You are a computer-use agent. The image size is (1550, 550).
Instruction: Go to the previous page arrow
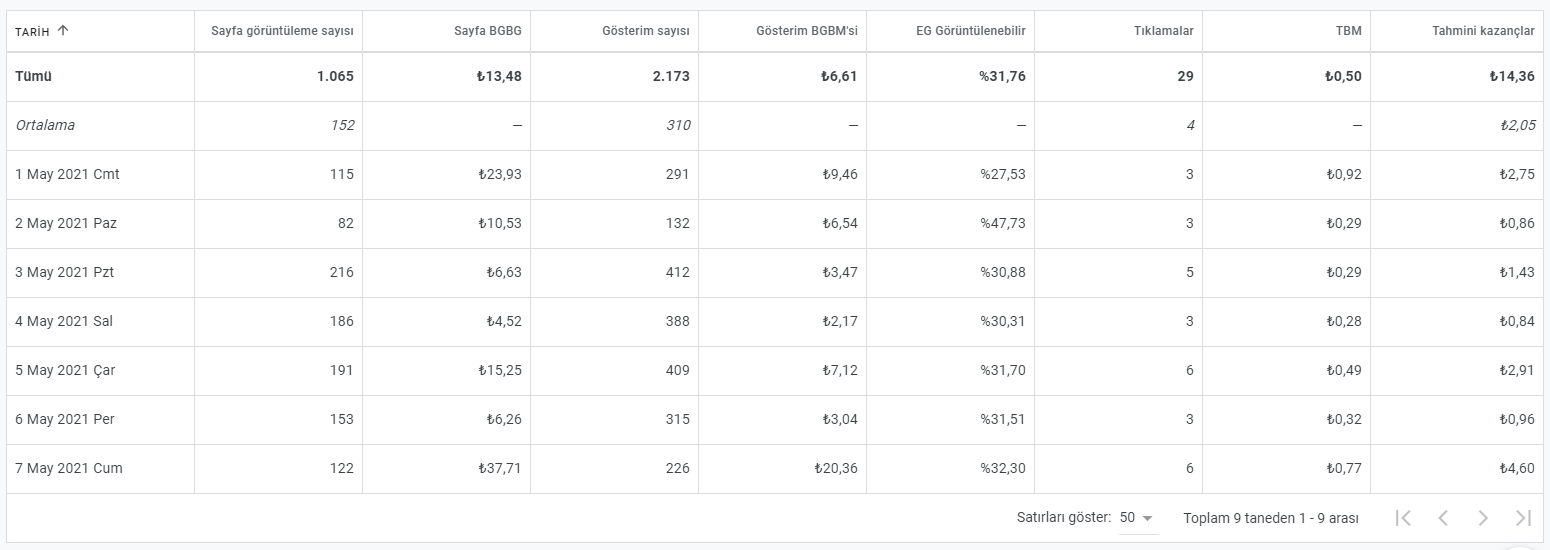point(1443,518)
